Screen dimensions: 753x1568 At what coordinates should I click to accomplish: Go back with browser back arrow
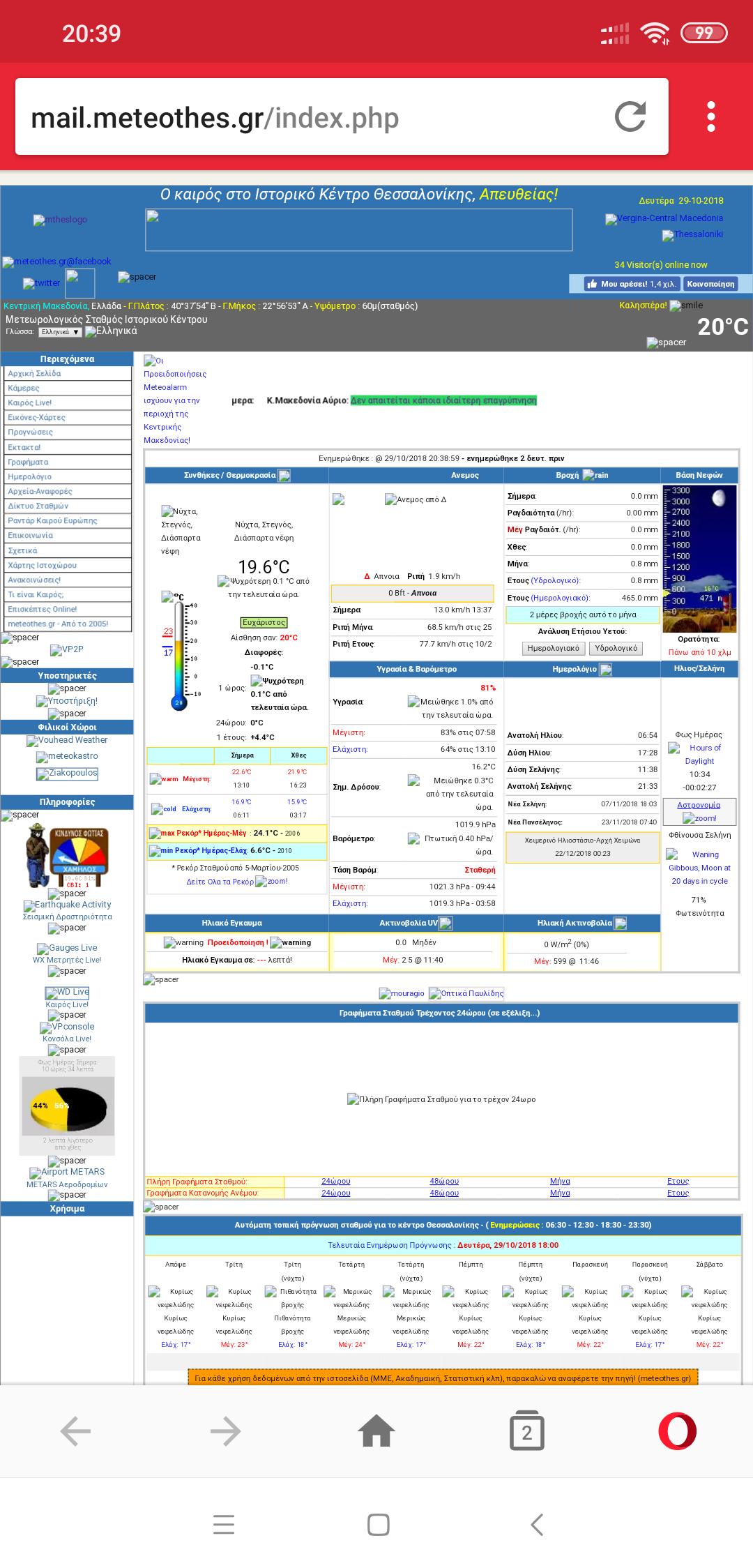pyautogui.click(x=75, y=1431)
